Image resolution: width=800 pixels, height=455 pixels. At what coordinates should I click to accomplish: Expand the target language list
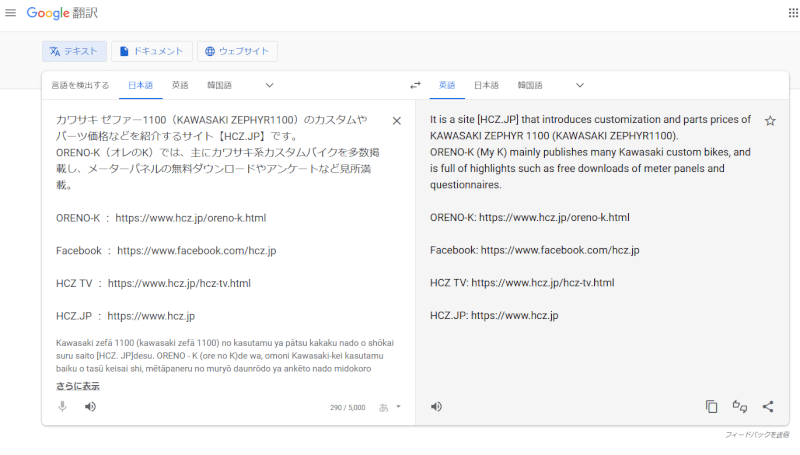580,85
